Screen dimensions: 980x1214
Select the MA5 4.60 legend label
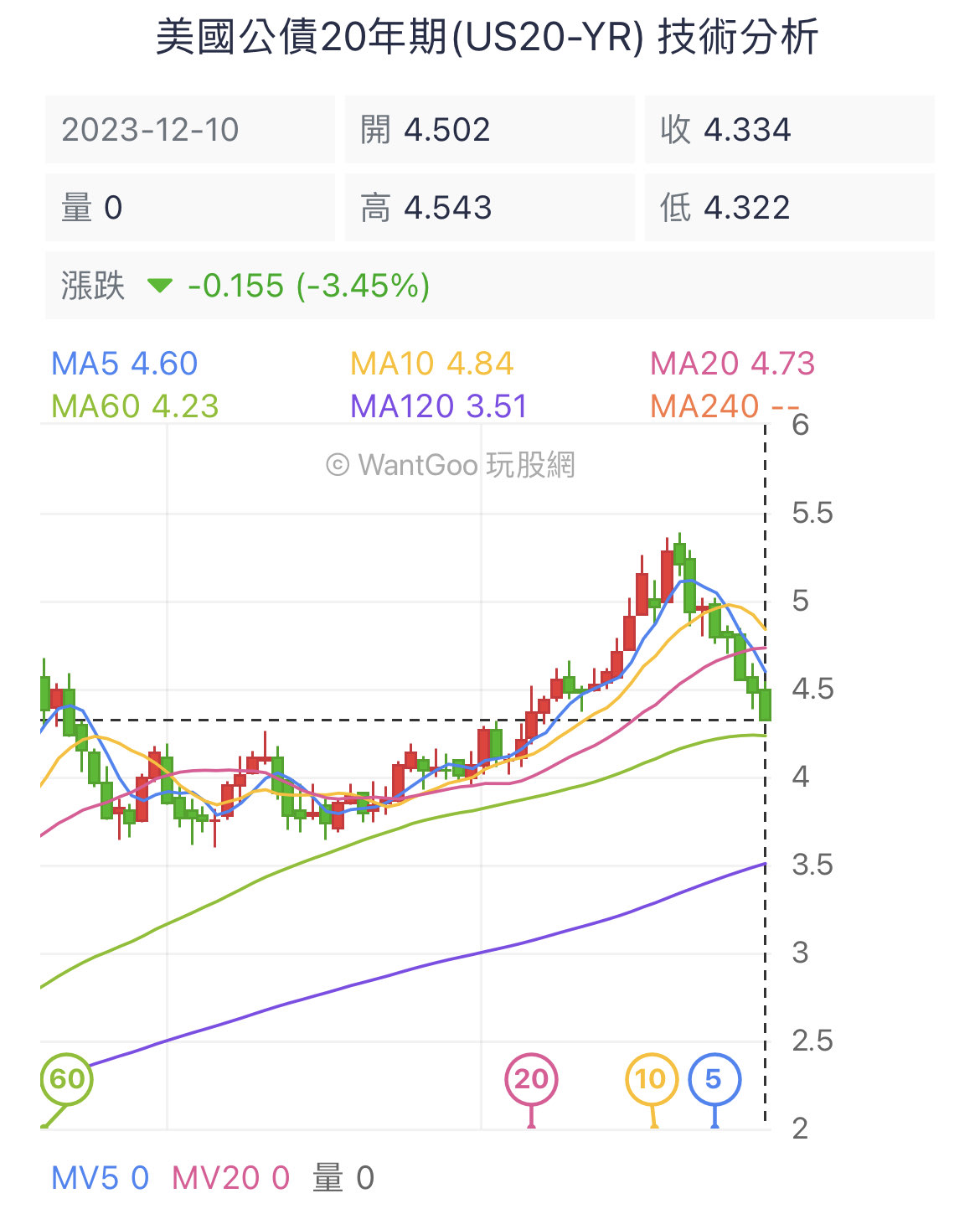[125, 364]
